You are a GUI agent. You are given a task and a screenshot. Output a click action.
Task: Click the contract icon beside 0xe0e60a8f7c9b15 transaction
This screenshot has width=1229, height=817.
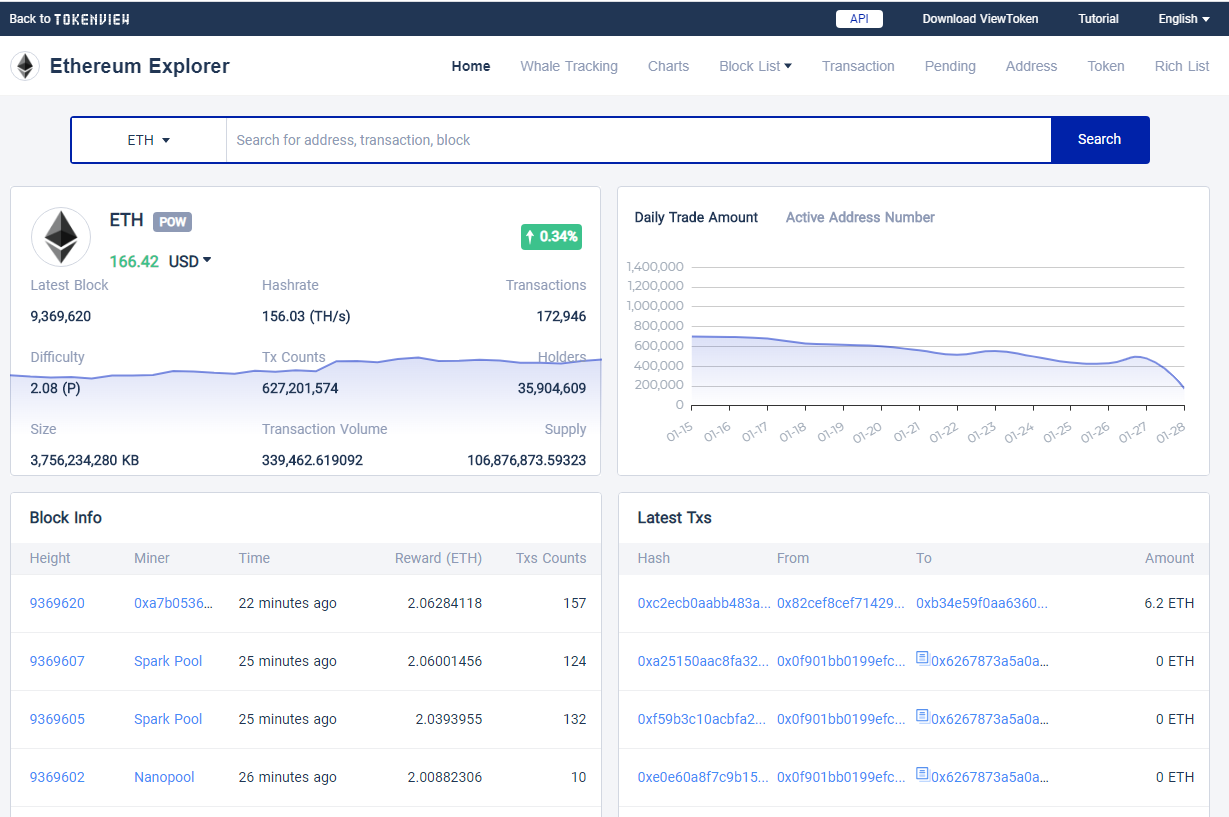[x=922, y=775]
